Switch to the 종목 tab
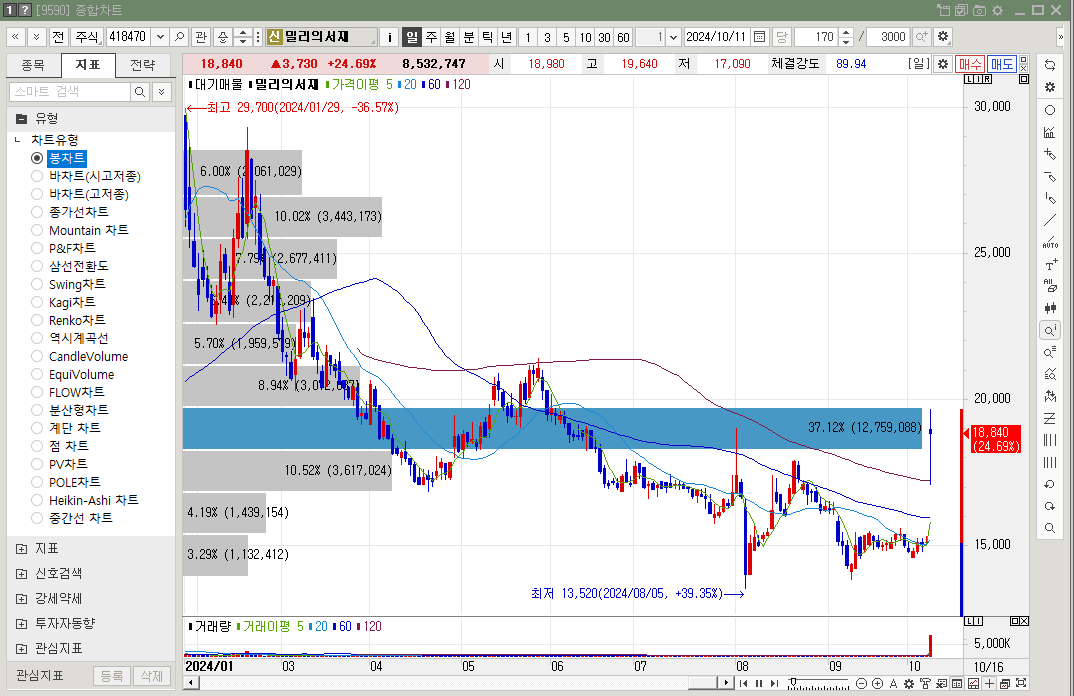 click(33, 65)
